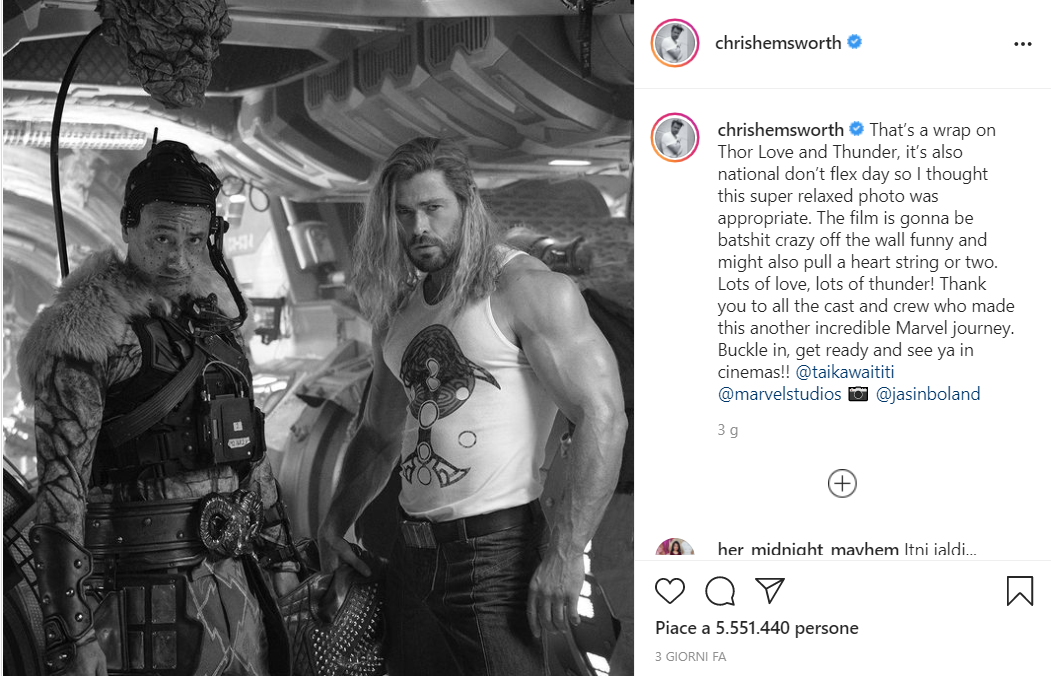This screenshot has width=1051, height=676.
Task: View likes list 'Piace a 5.551.440 persone'
Action: pyautogui.click(x=757, y=628)
